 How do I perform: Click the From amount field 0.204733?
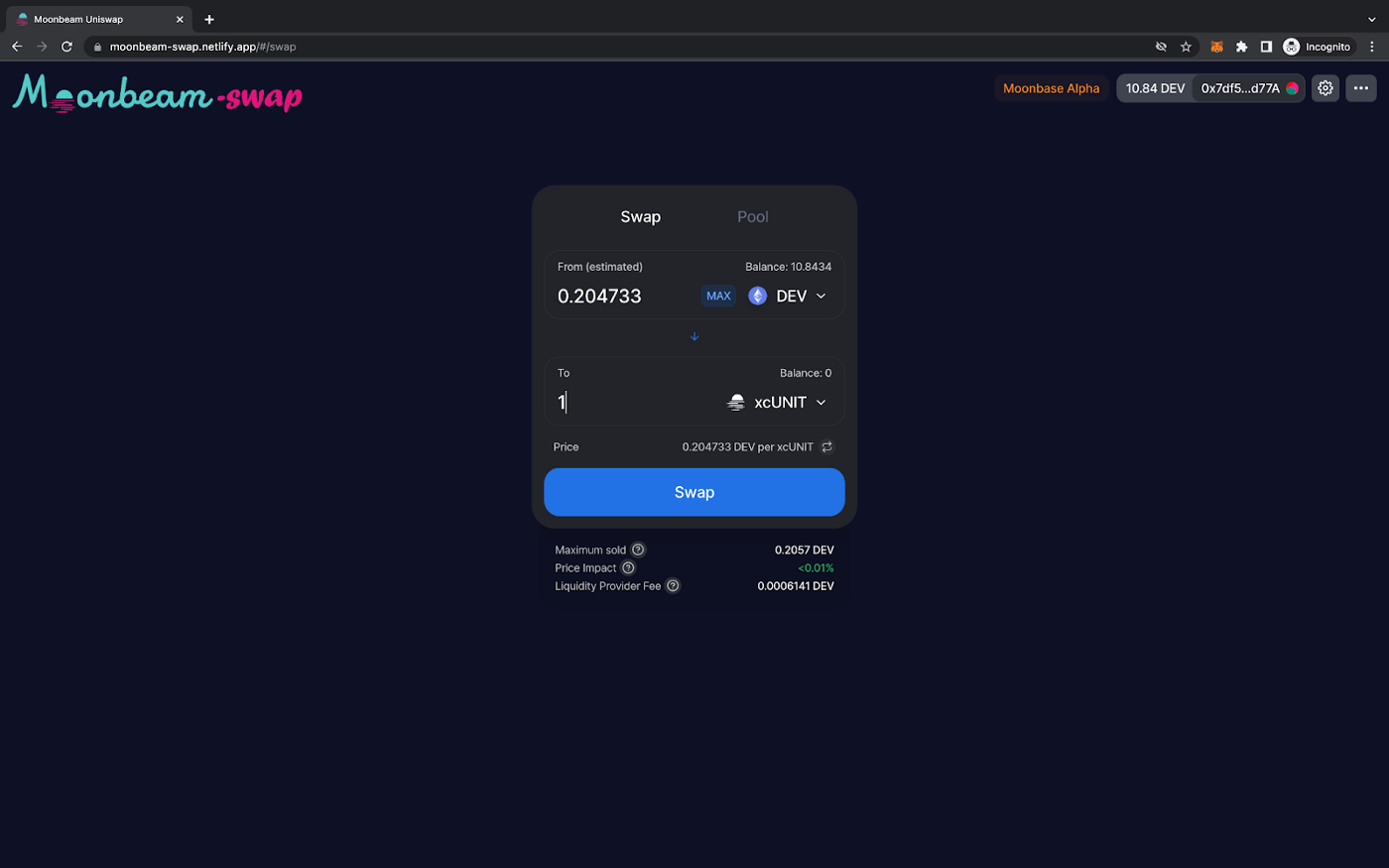[625, 296]
